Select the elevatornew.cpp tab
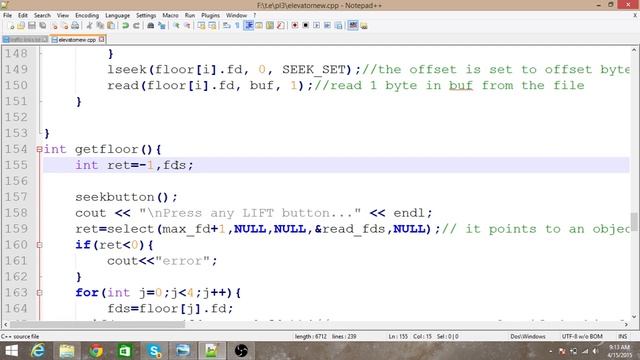Image resolution: width=640 pixels, height=360 pixels. pyautogui.click(x=77, y=40)
